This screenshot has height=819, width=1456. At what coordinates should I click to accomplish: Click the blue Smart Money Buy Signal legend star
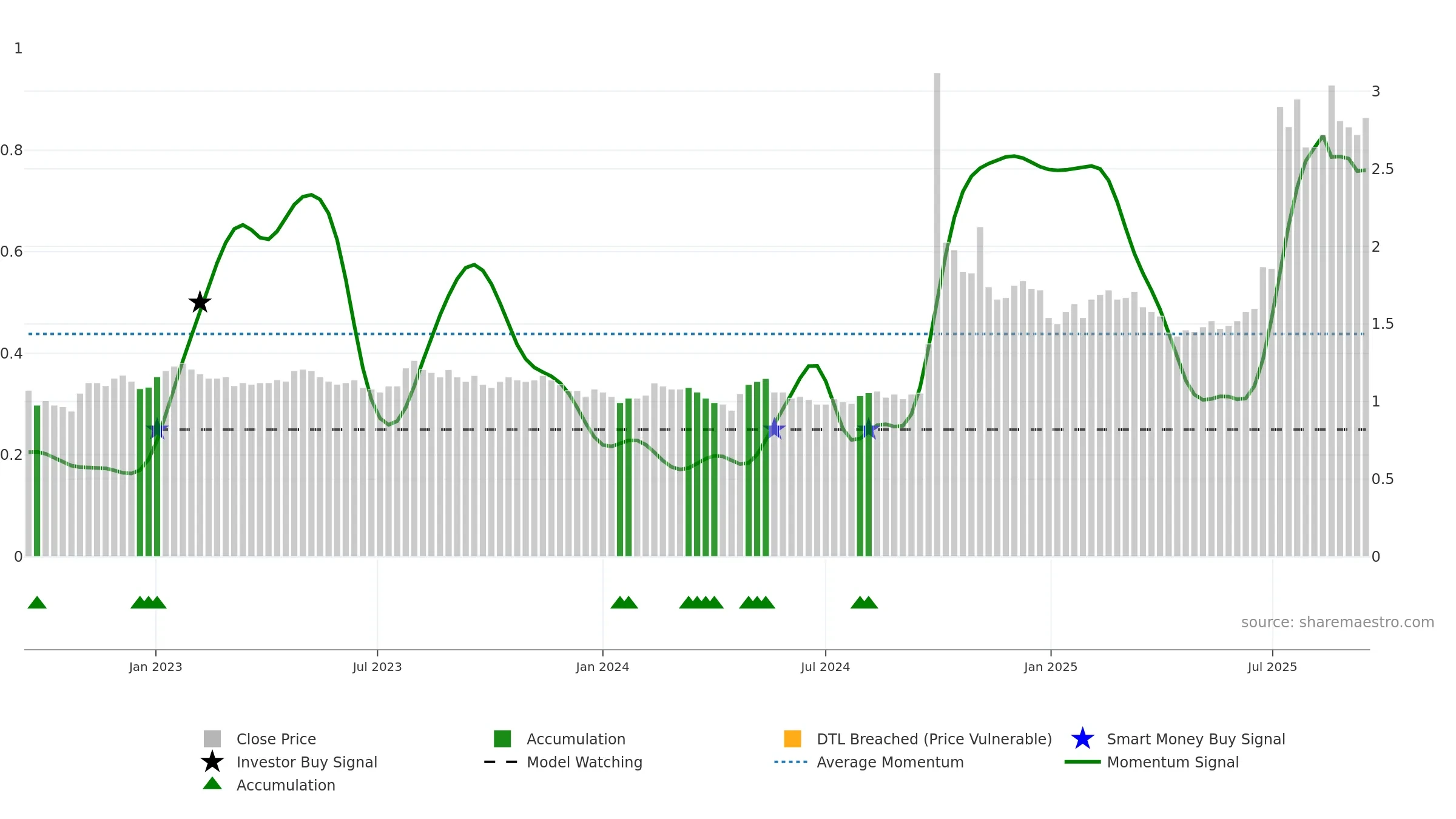[1082, 739]
